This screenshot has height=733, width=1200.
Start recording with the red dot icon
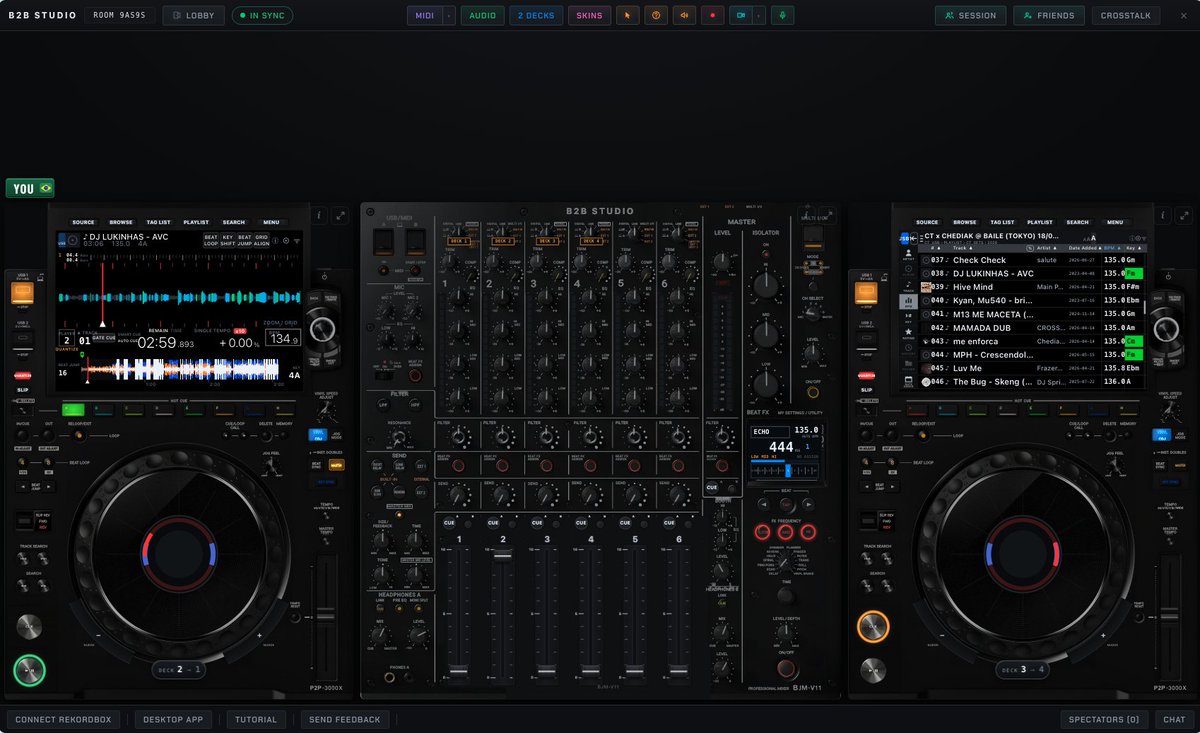tap(712, 15)
